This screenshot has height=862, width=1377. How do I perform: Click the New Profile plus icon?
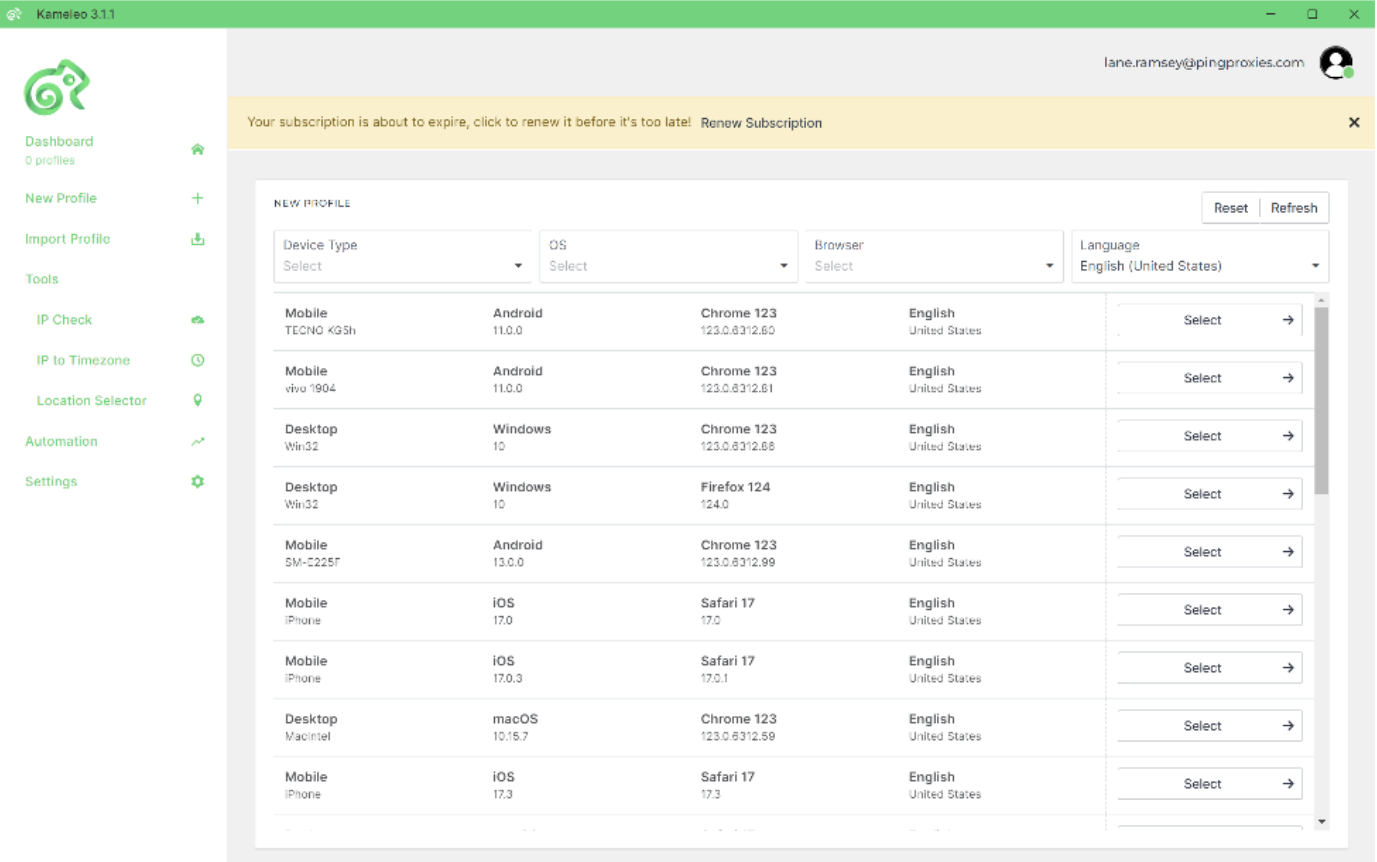[x=198, y=198]
